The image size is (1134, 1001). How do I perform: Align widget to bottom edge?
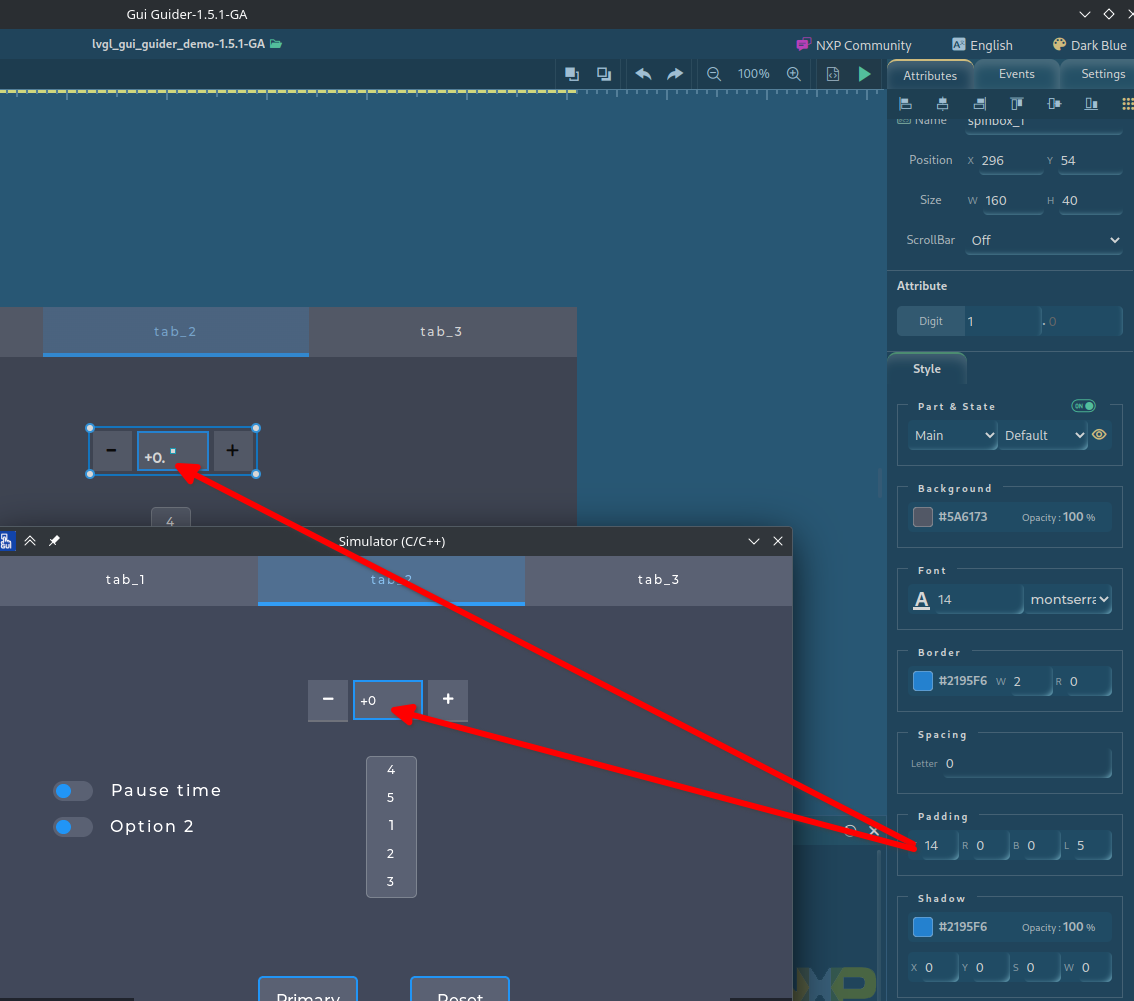[1091, 104]
